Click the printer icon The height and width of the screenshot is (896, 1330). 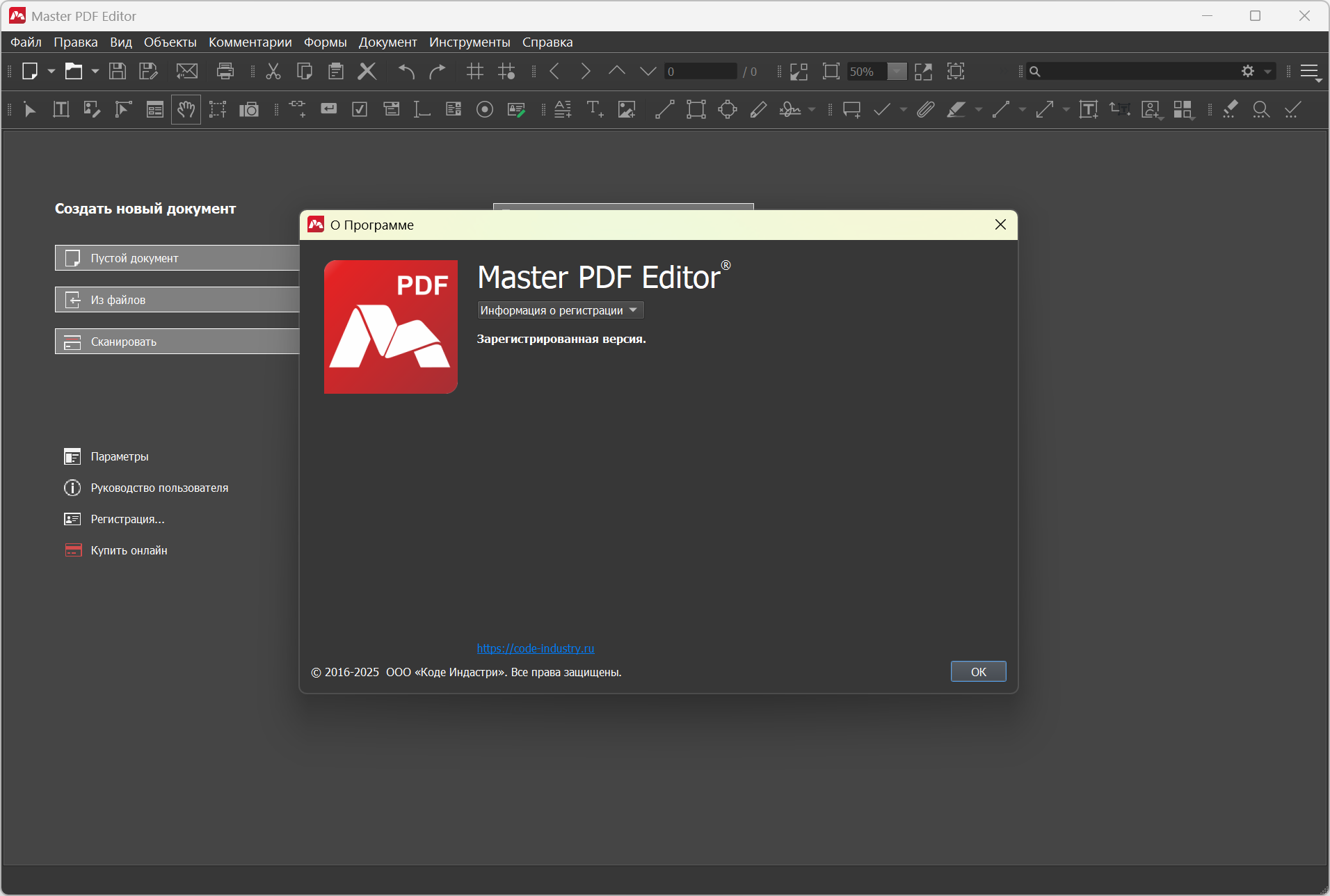[225, 71]
